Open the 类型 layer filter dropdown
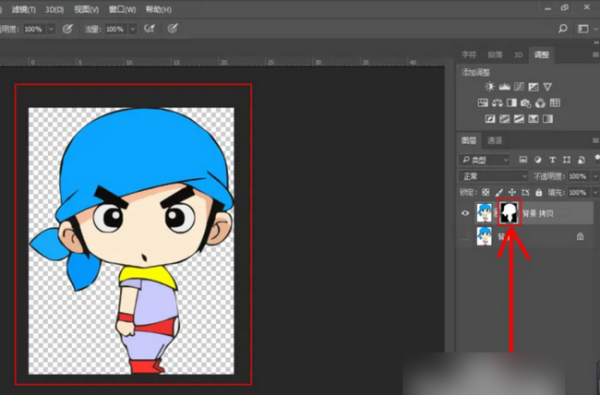Screen dimensions: 600x395 (x=484, y=160)
